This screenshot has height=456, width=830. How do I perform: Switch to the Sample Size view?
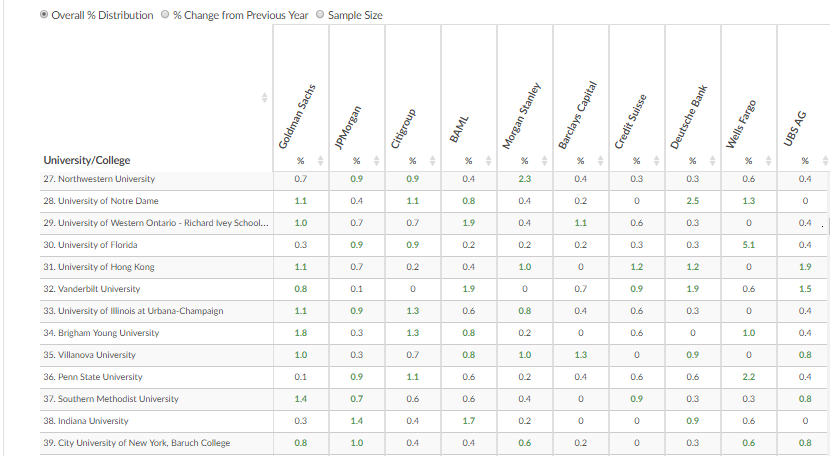pyautogui.click(x=320, y=15)
